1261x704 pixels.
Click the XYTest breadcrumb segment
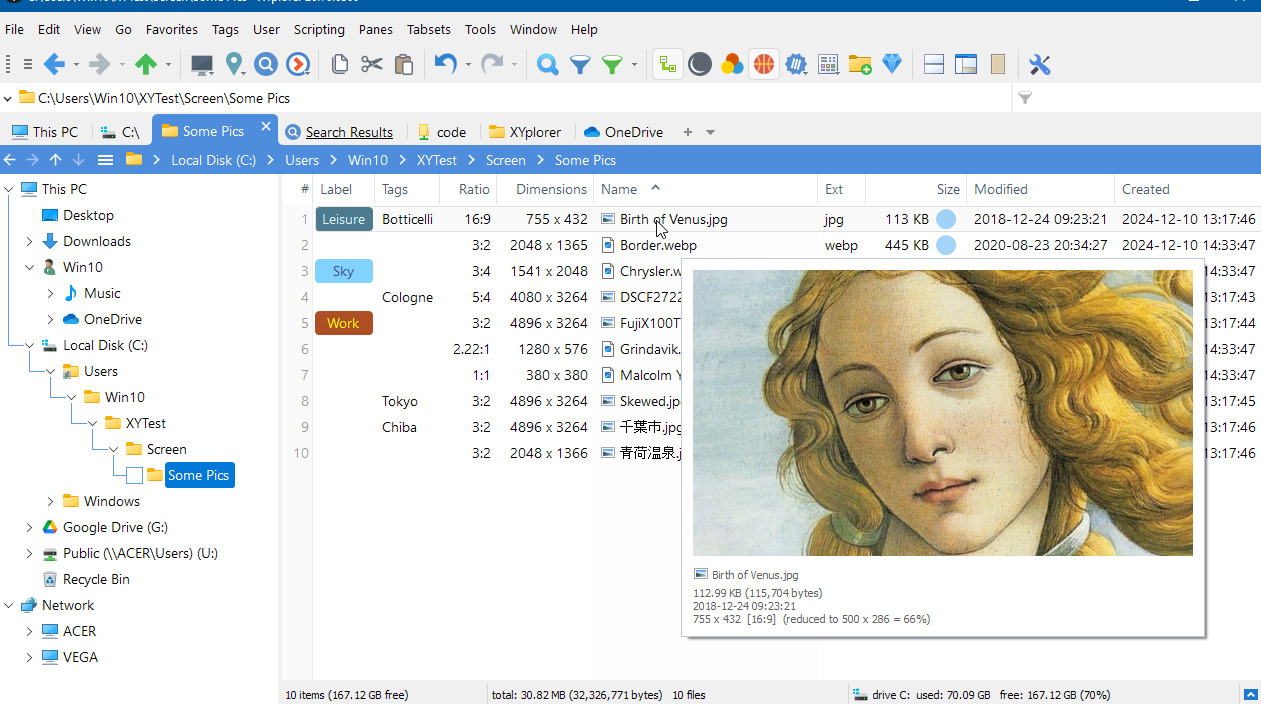click(437, 160)
